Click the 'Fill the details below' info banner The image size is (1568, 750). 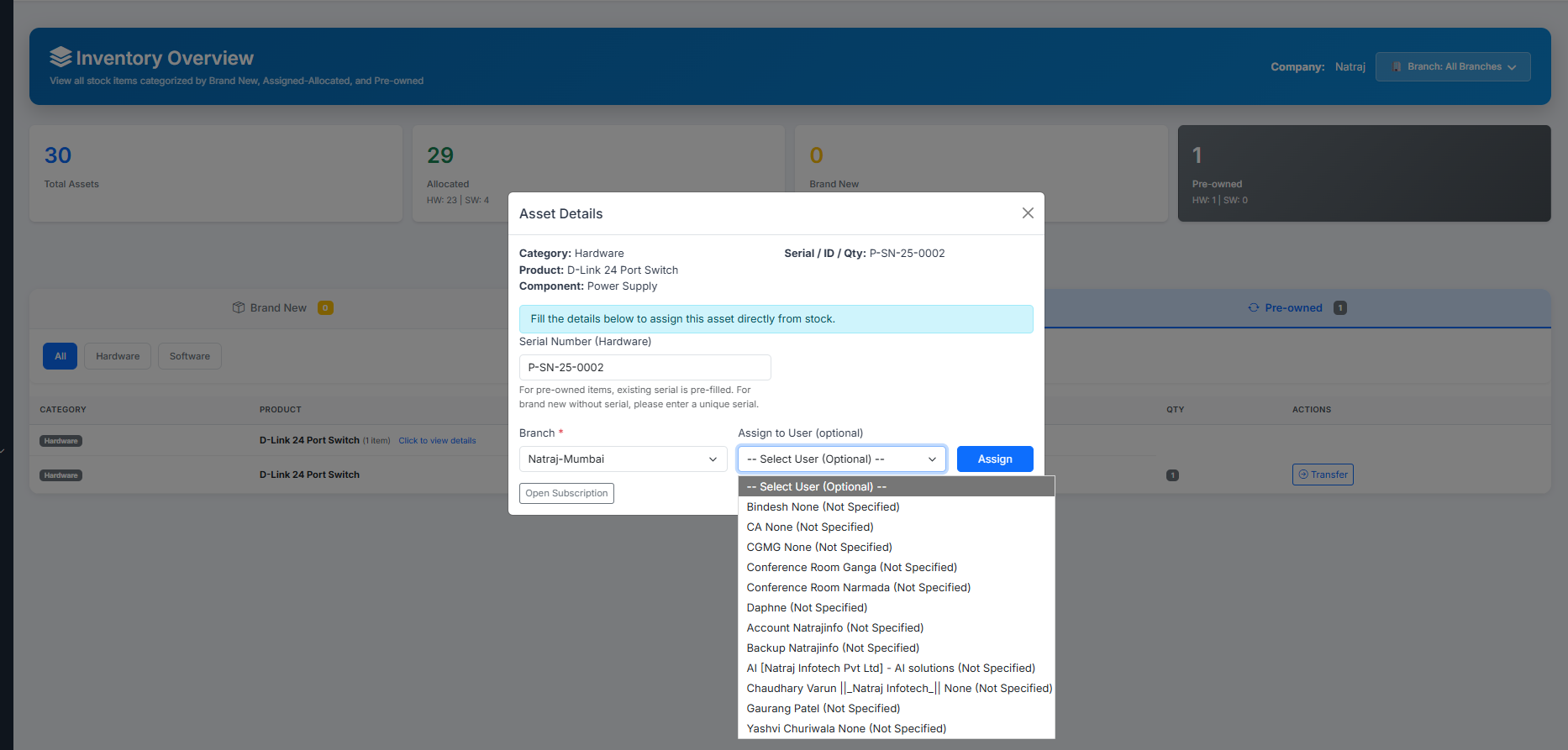[x=776, y=319]
